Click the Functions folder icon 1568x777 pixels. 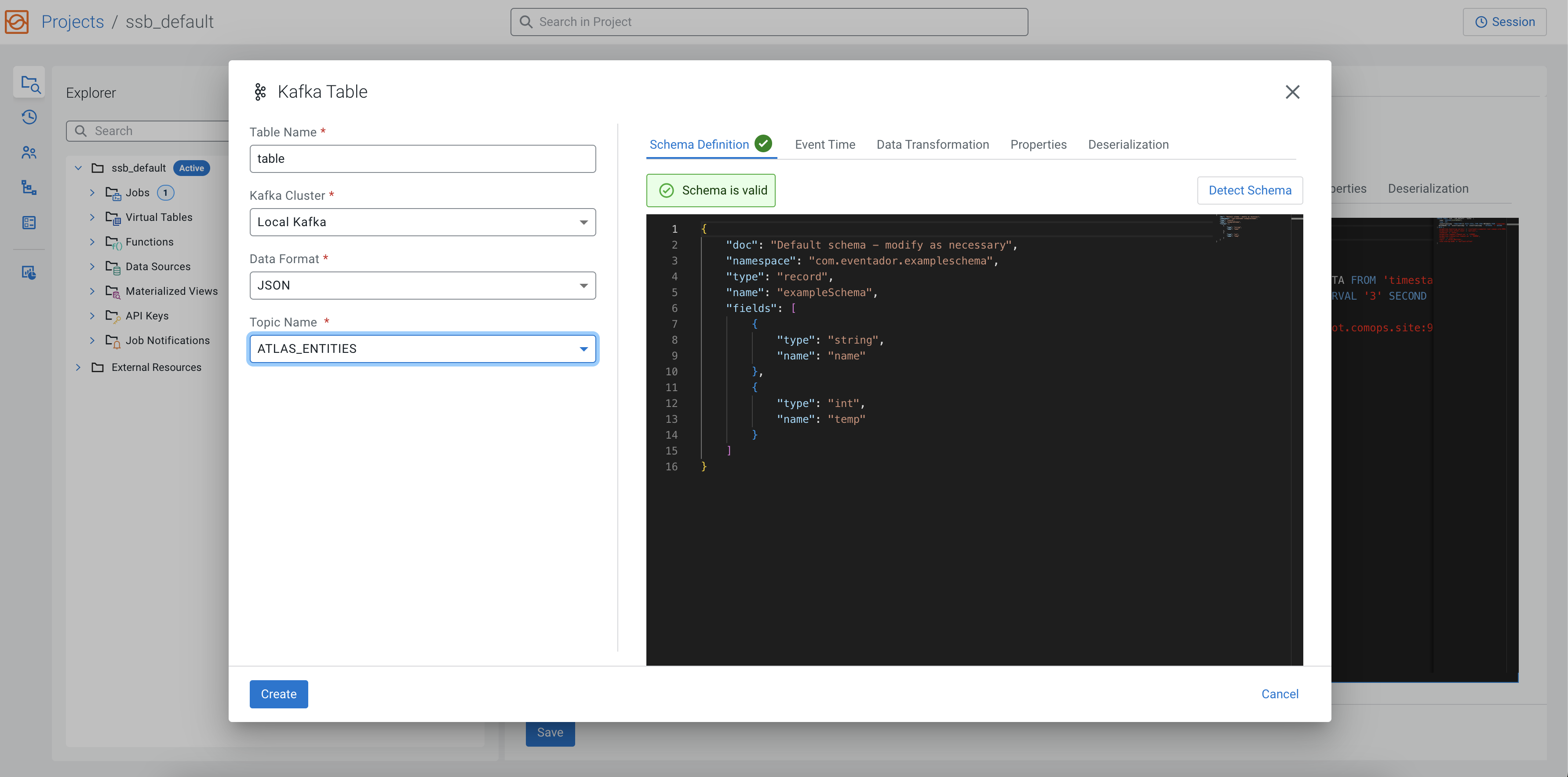coord(113,242)
